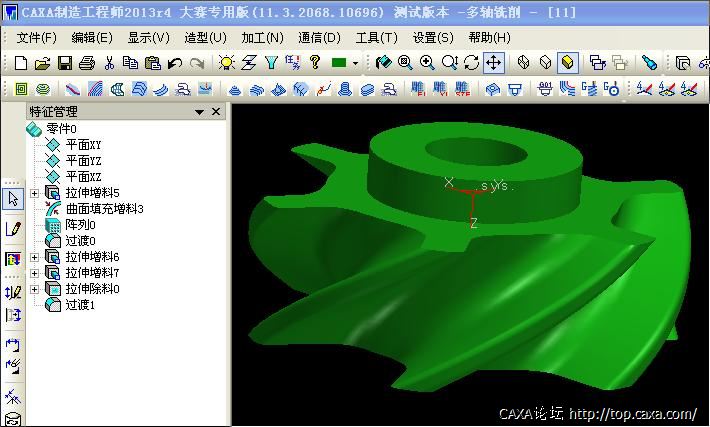Select the 零件0 root node
Viewport: 710px width, 427px height.
click(x=61, y=129)
